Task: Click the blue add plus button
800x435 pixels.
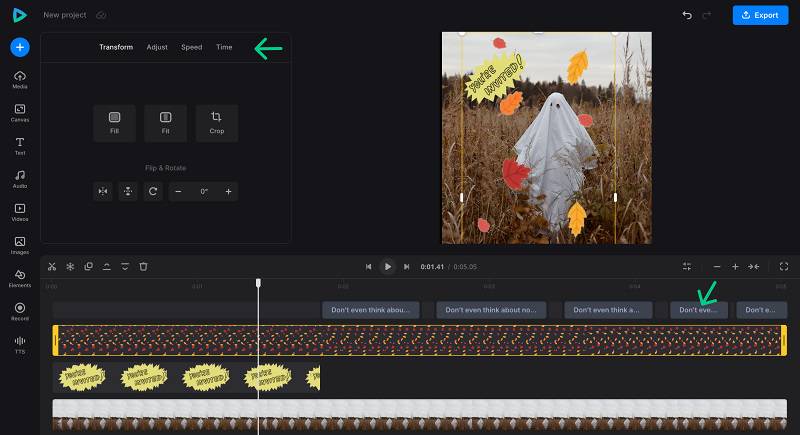Action: (x=20, y=47)
